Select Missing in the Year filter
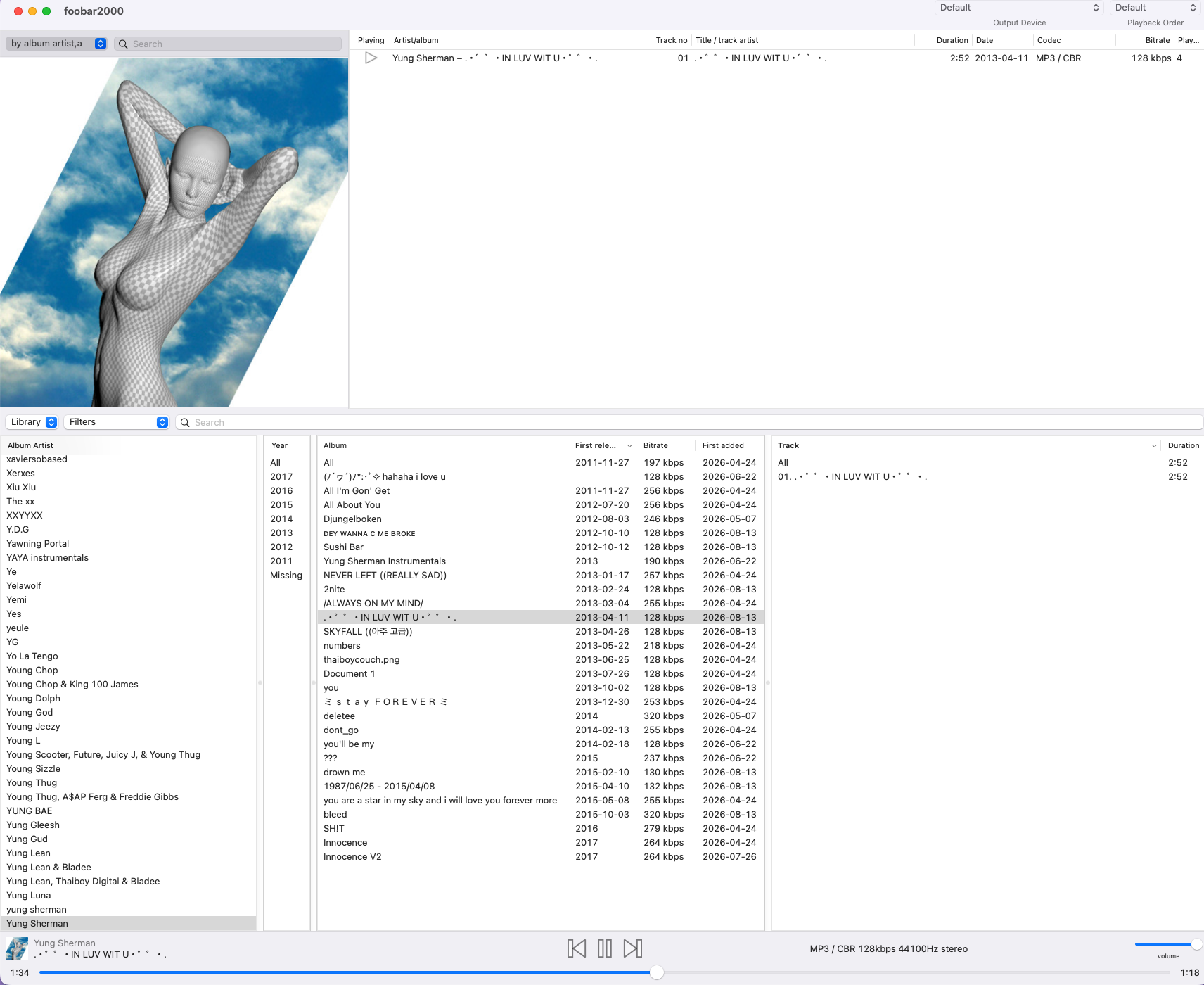 [286, 575]
